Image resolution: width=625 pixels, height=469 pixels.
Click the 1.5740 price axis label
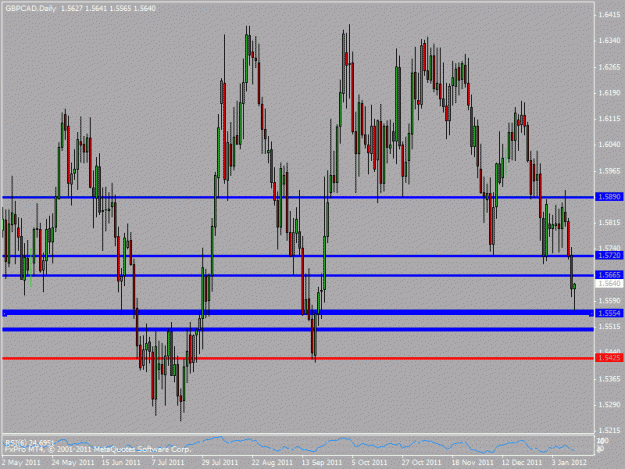click(609, 248)
